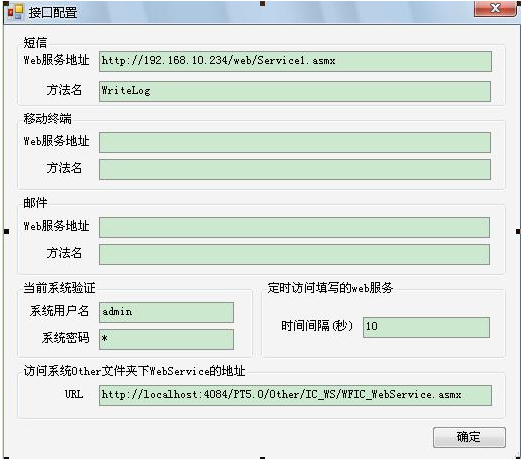Click the 移动终端 Web服务地址 input field
Image resolution: width=522 pixels, height=461 pixels.
[x=295, y=142]
